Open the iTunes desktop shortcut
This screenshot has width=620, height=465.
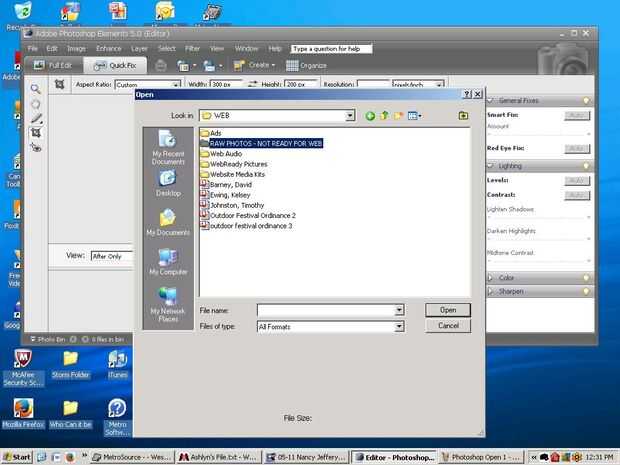click(x=117, y=365)
